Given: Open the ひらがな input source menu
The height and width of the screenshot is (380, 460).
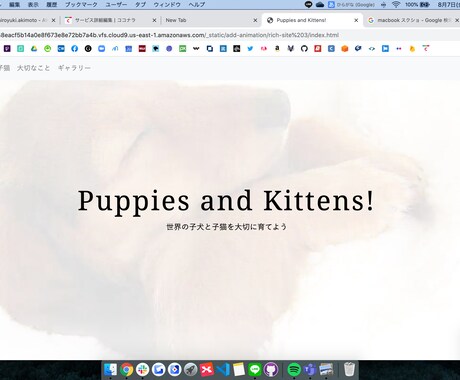Looking at the screenshot, I should (x=351, y=4).
